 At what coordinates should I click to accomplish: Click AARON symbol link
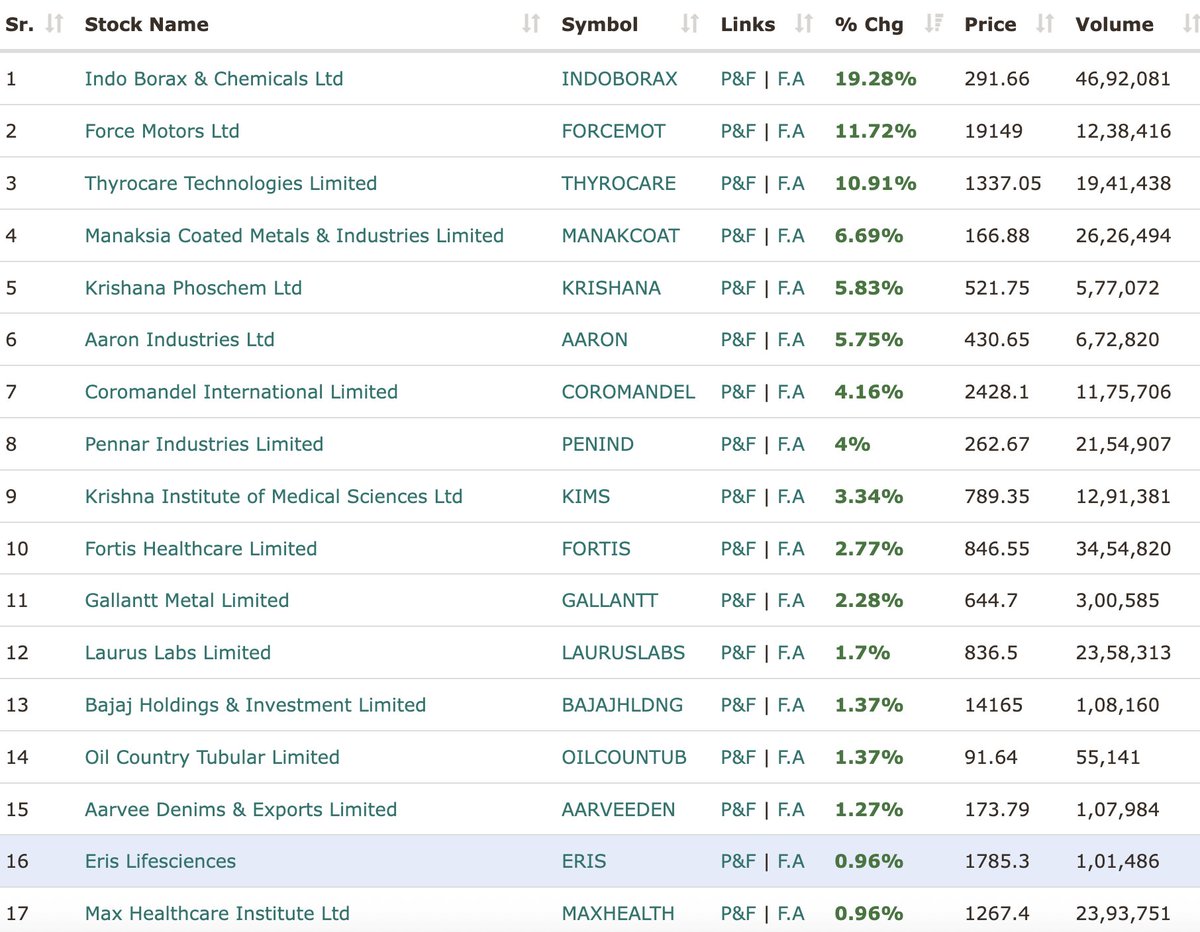[x=595, y=340]
